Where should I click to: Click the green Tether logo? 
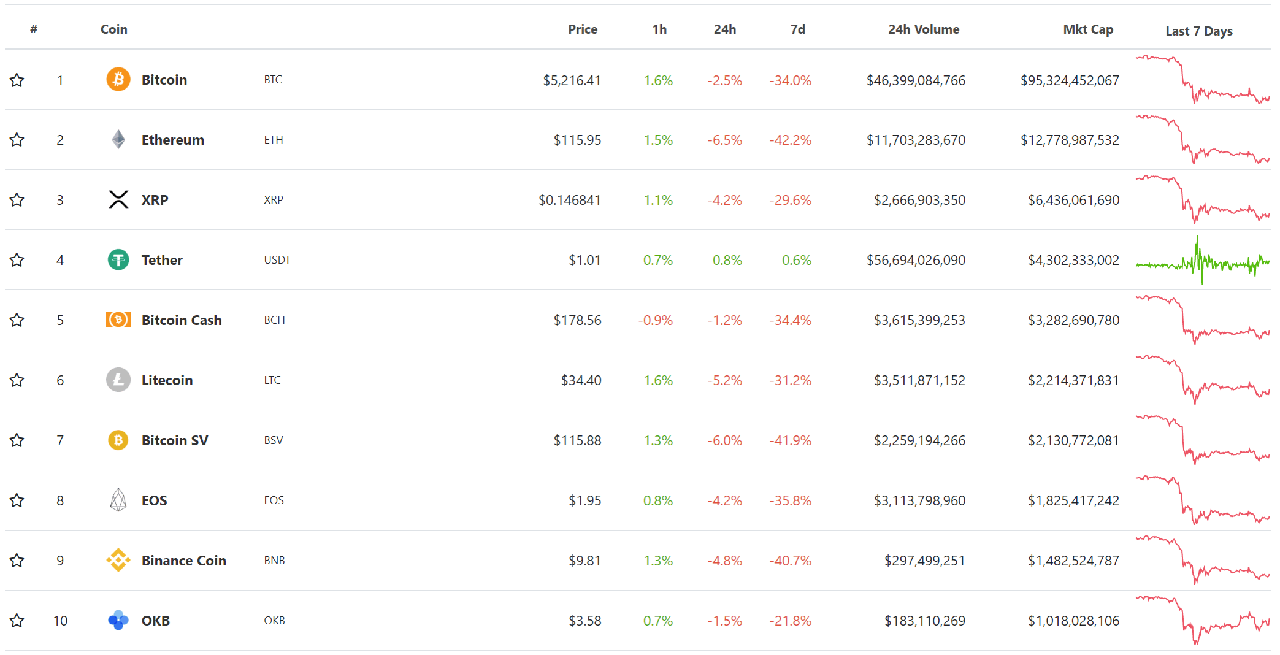click(118, 260)
